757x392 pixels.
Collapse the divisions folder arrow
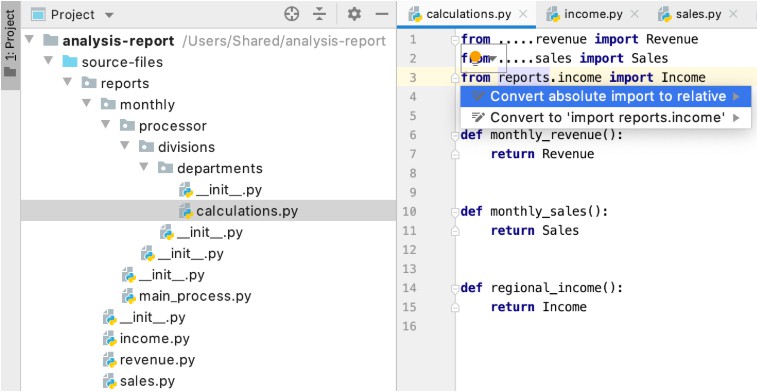click(x=126, y=146)
